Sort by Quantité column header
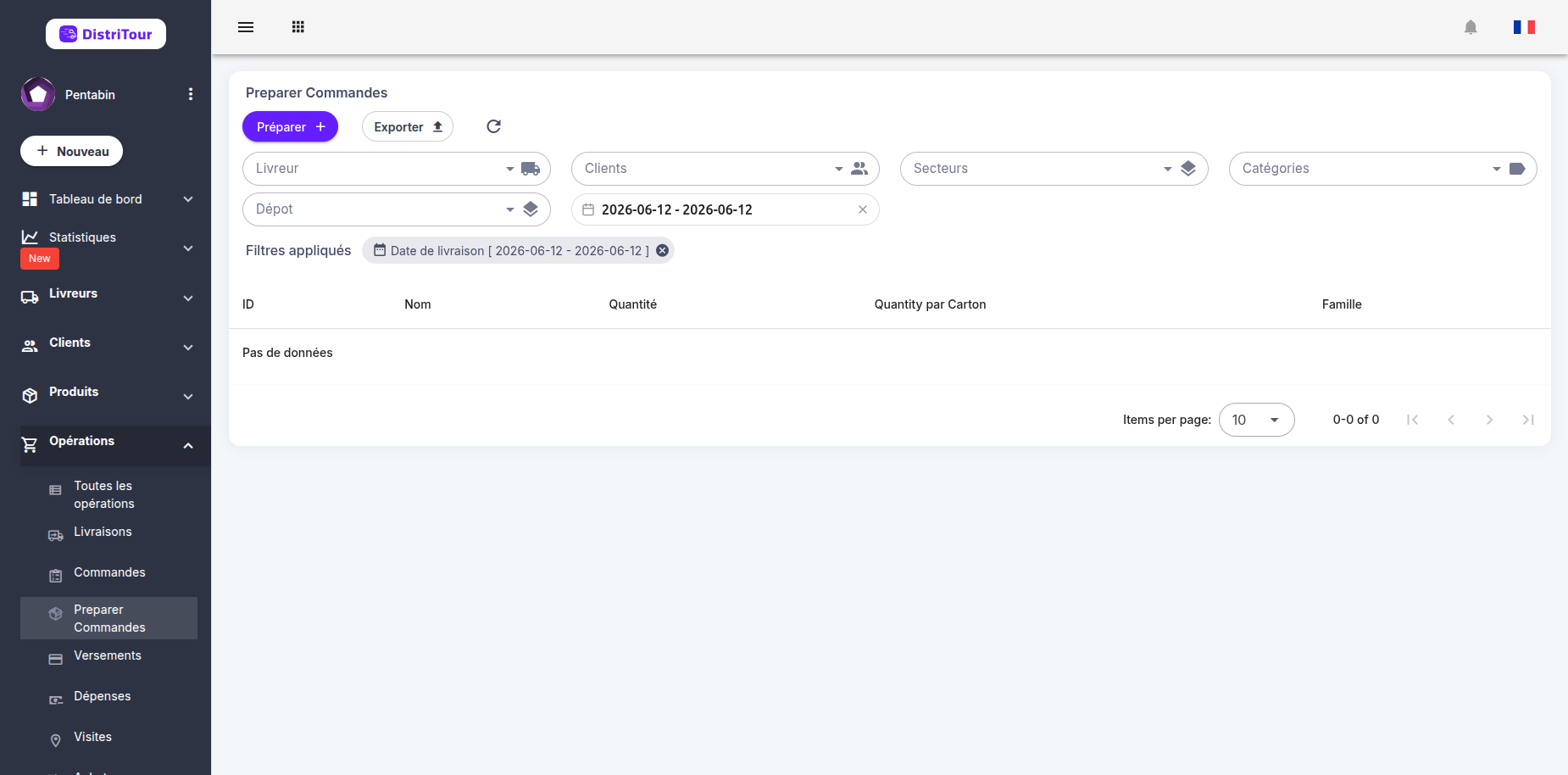The image size is (1568, 775). (633, 304)
